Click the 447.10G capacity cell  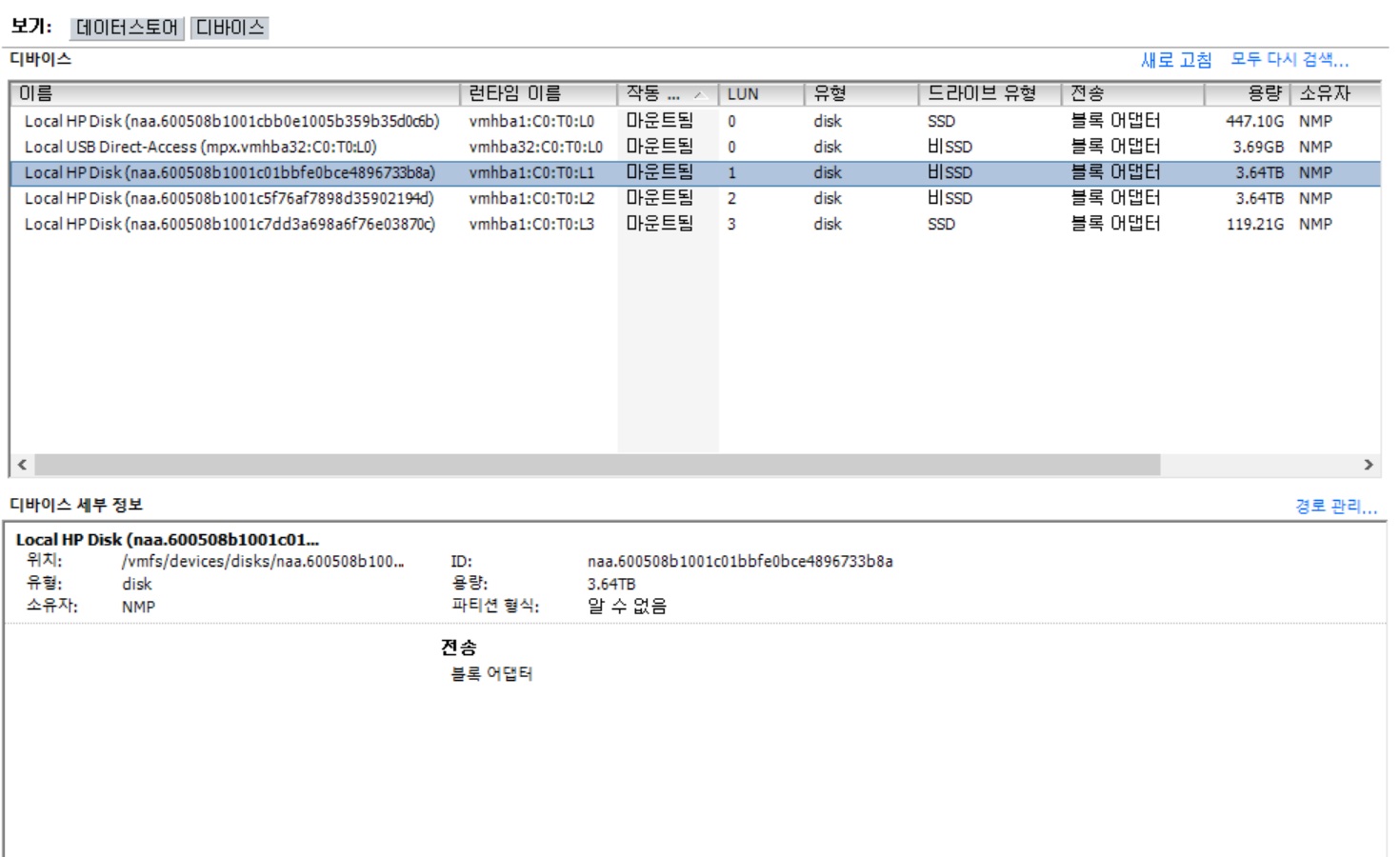point(1254,122)
